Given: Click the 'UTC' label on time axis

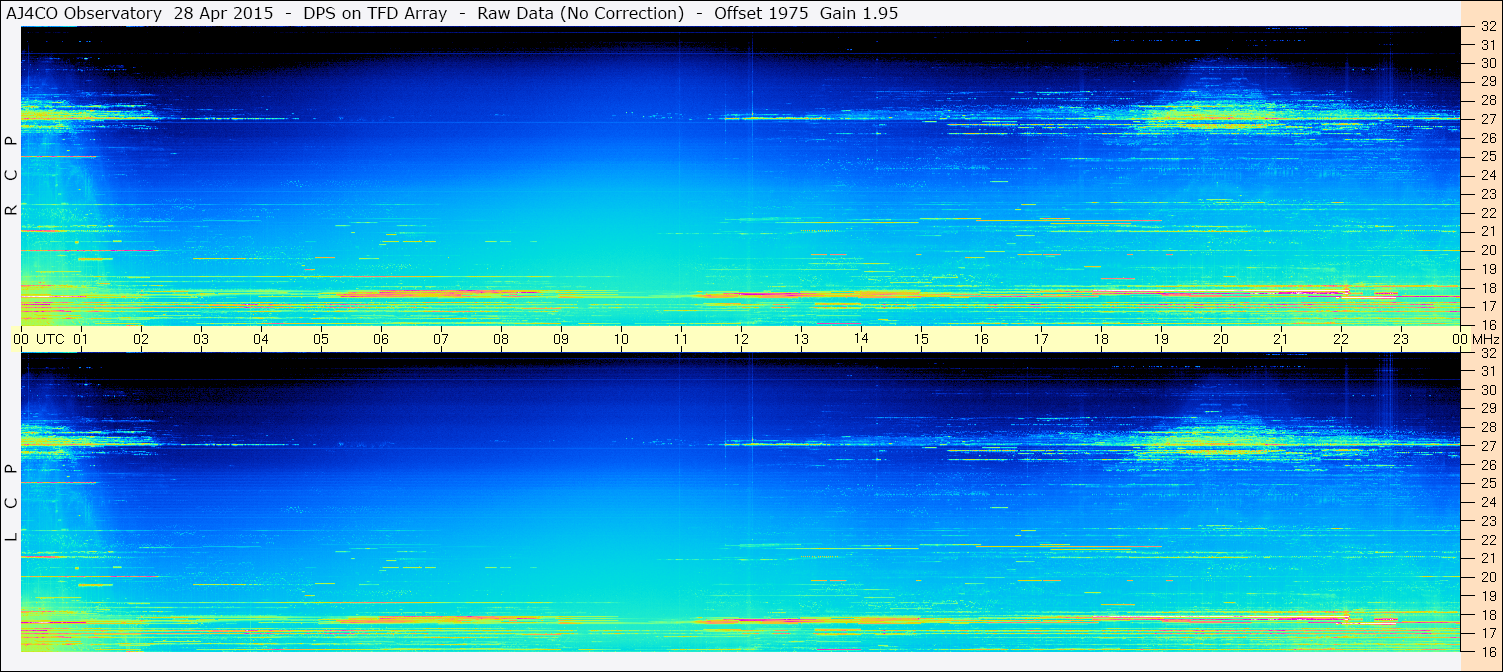Looking at the screenshot, I should 50,339.
